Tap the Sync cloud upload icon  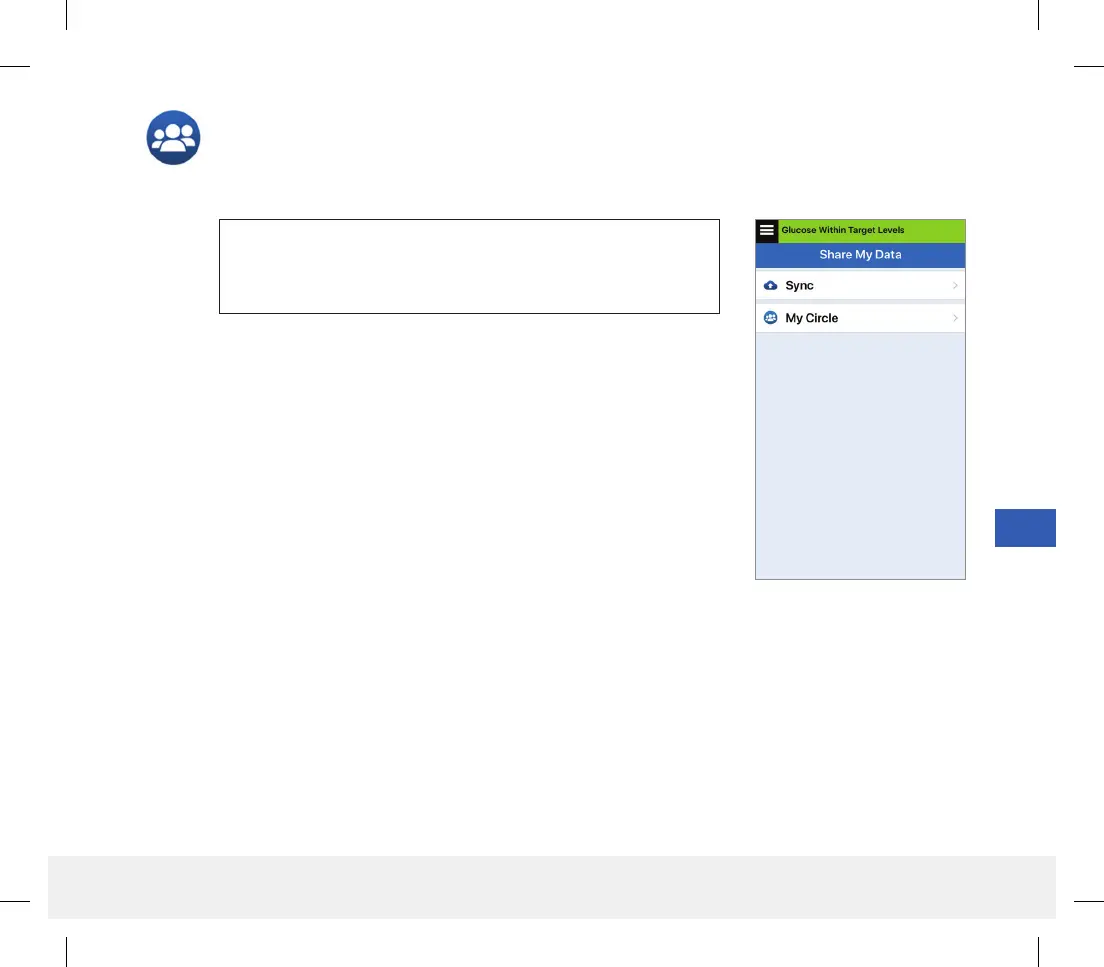click(x=770, y=285)
